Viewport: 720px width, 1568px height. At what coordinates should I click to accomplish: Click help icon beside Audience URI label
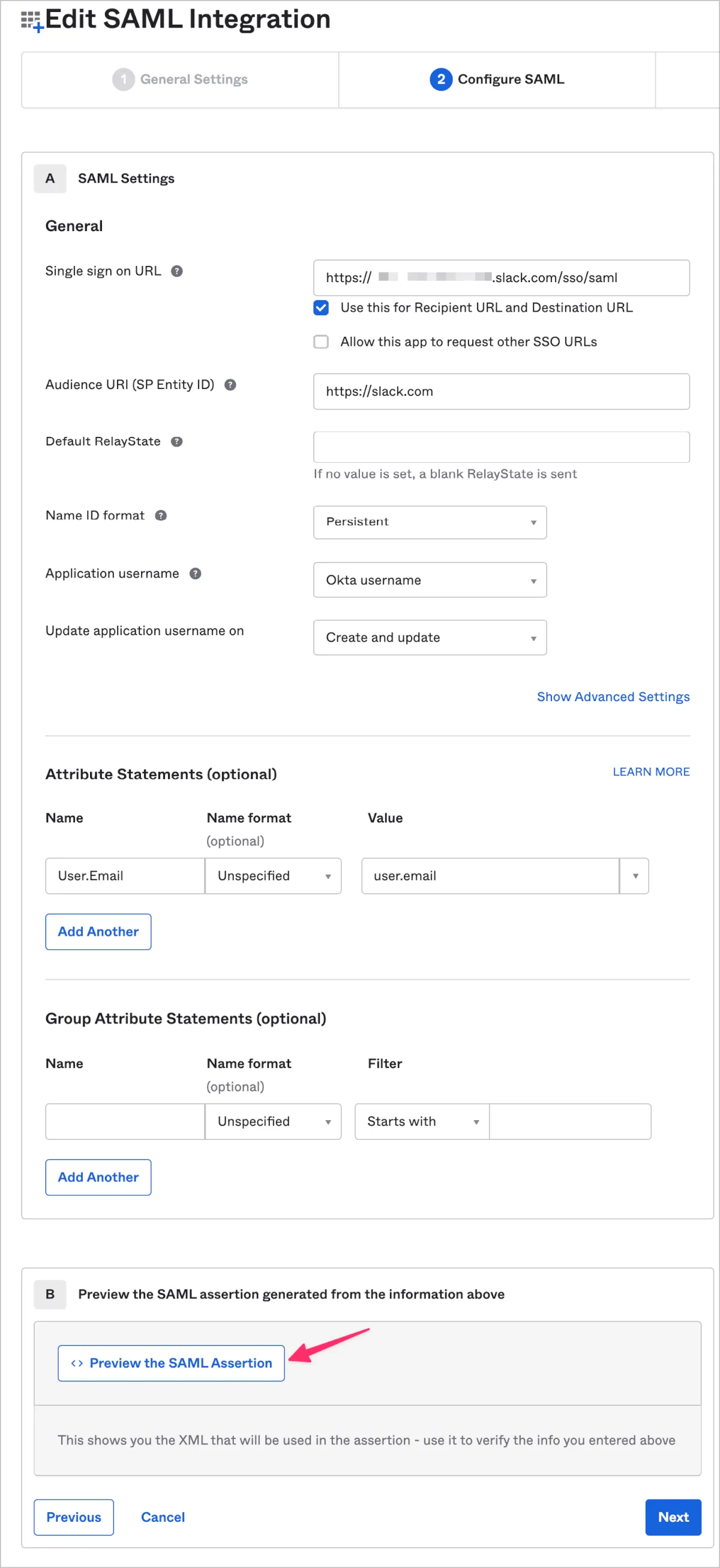coord(230,385)
